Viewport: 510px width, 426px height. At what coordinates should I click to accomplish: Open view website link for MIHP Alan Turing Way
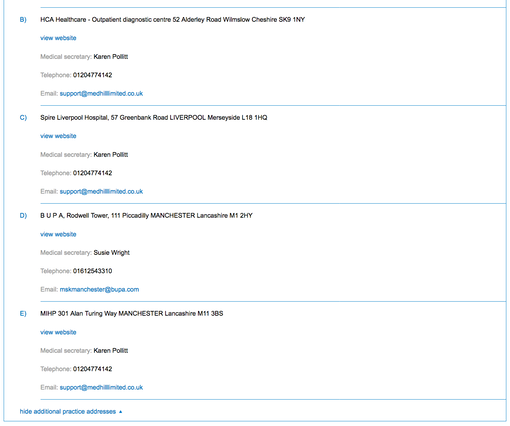(x=58, y=332)
